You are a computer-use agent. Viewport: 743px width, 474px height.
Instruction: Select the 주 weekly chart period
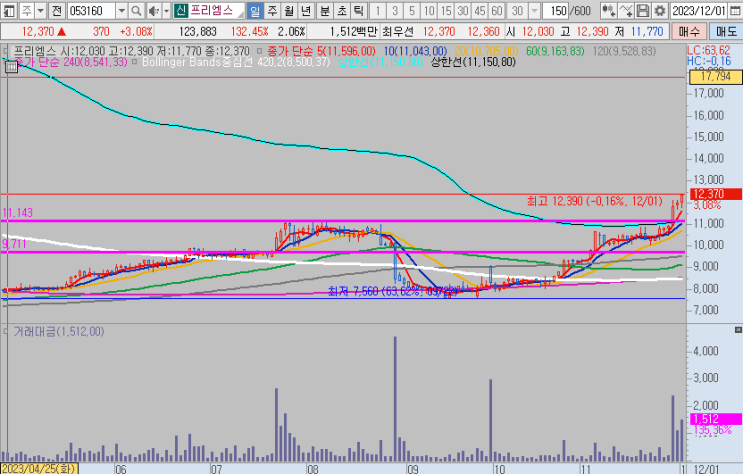272,10
